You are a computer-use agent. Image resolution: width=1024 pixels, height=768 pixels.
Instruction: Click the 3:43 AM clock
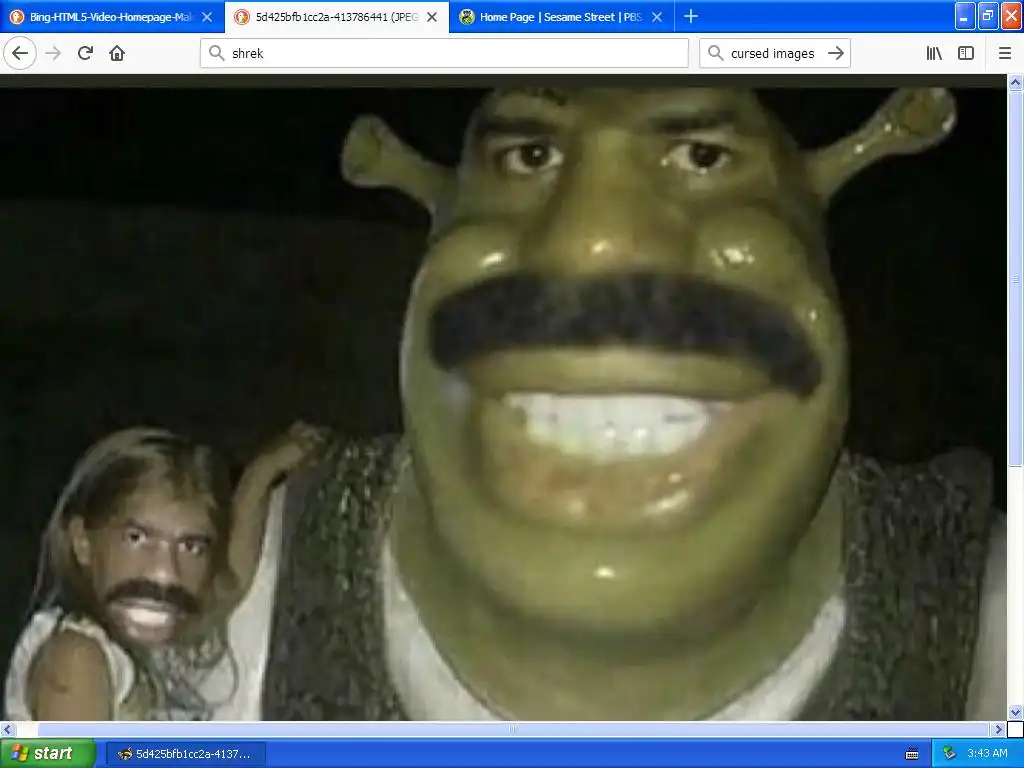pos(987,753)
